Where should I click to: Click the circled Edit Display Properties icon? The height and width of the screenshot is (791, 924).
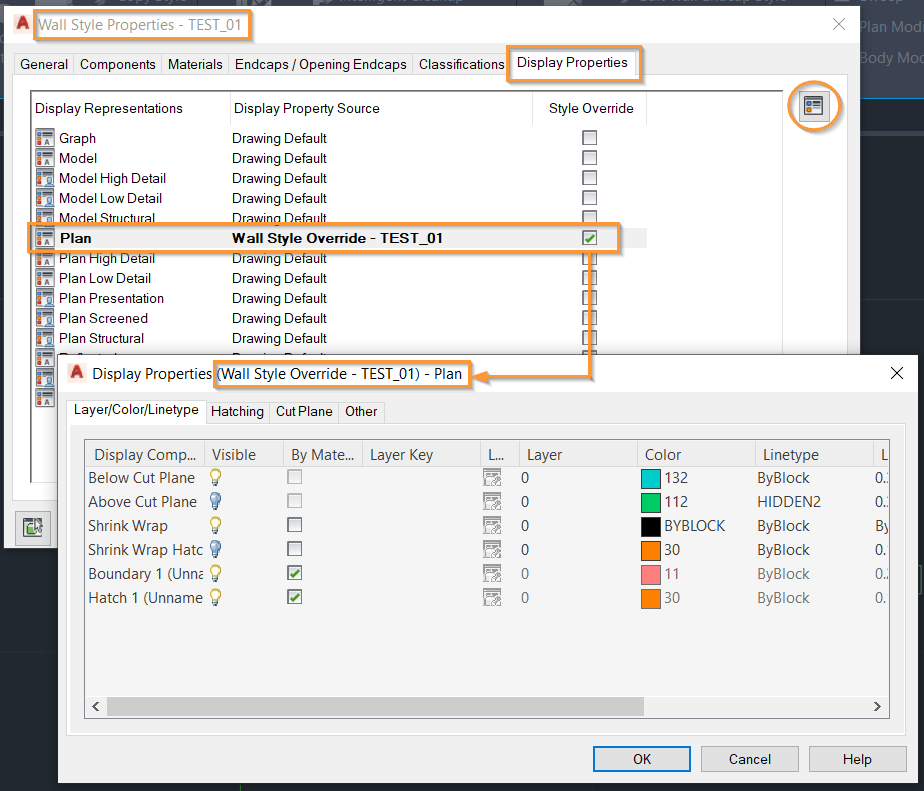click(x=814, y=106)
